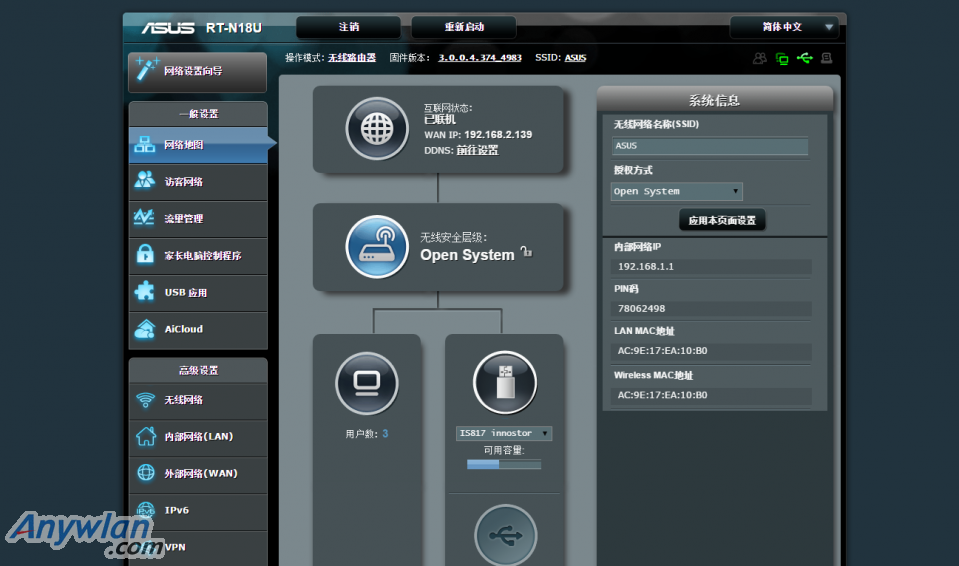Viewport: 959px width, 566px height.
Task: Click the open padlock security icon
Action: [526, 251]
